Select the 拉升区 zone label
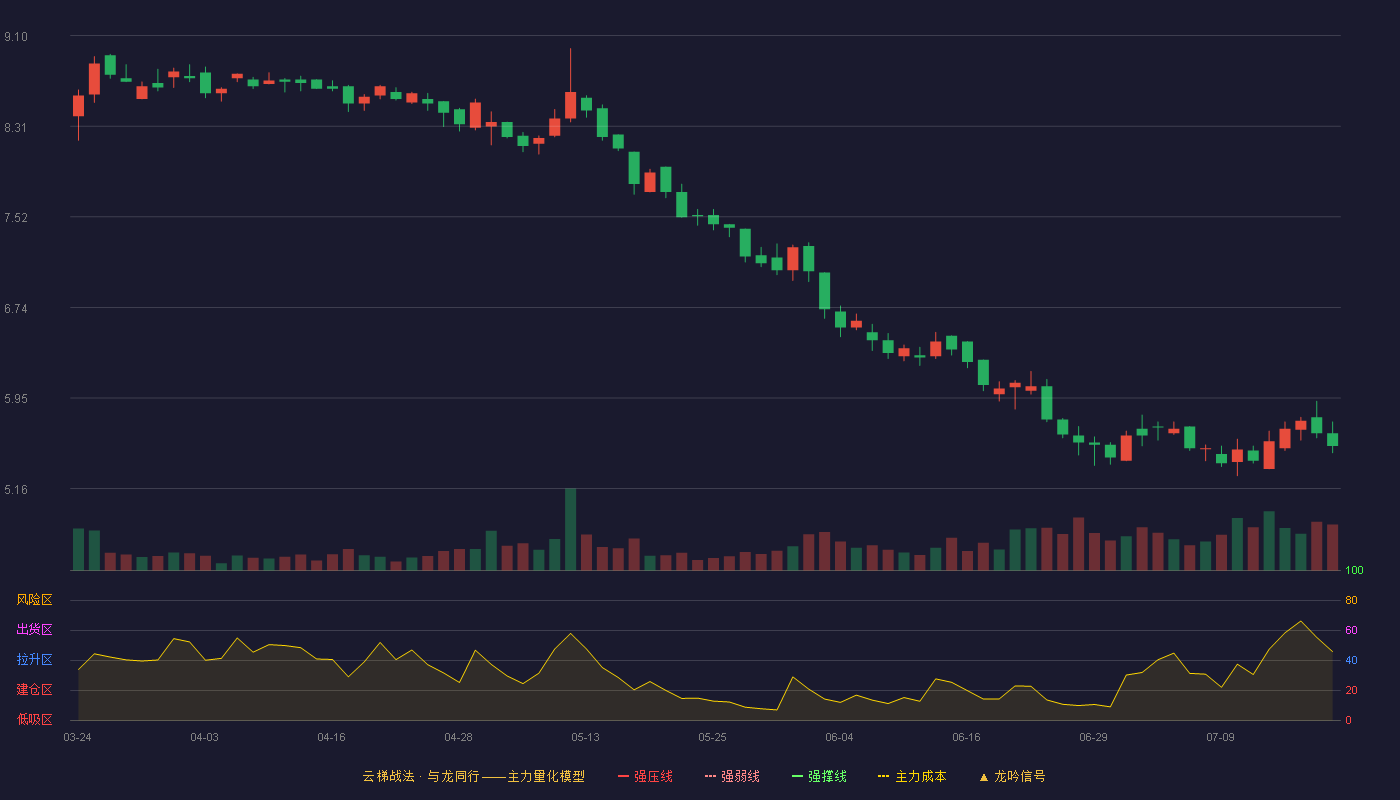Image resolution: width=1400 pixels, height=800 pixels. click(34, 660)
